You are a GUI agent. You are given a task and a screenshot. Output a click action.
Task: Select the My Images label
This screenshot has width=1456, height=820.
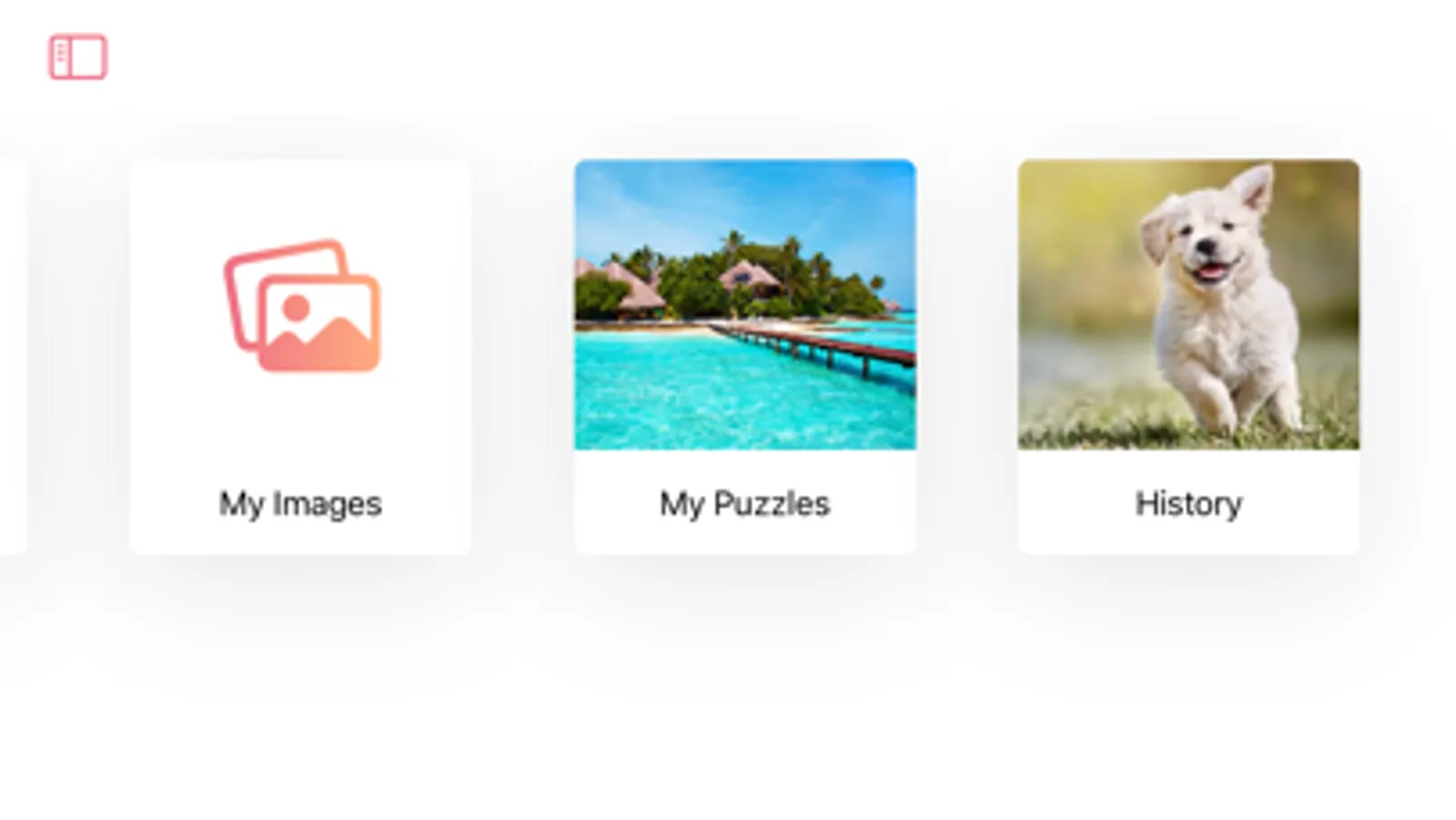tap(300, 504)
